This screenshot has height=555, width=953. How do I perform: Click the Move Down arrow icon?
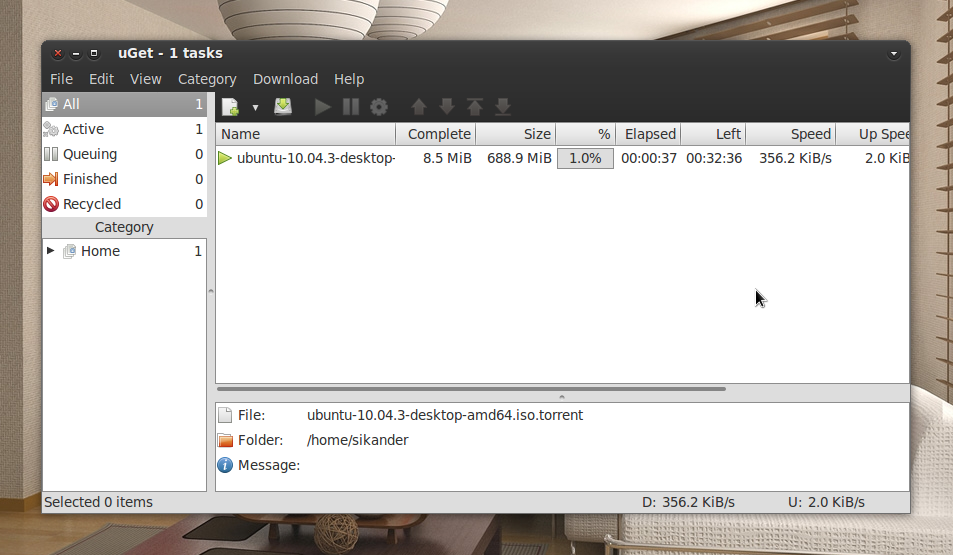(447, 107)
